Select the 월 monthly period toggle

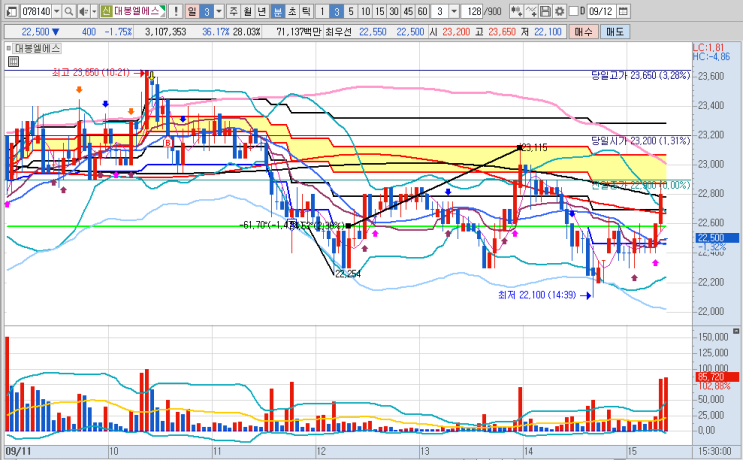[x=248, y=11]
